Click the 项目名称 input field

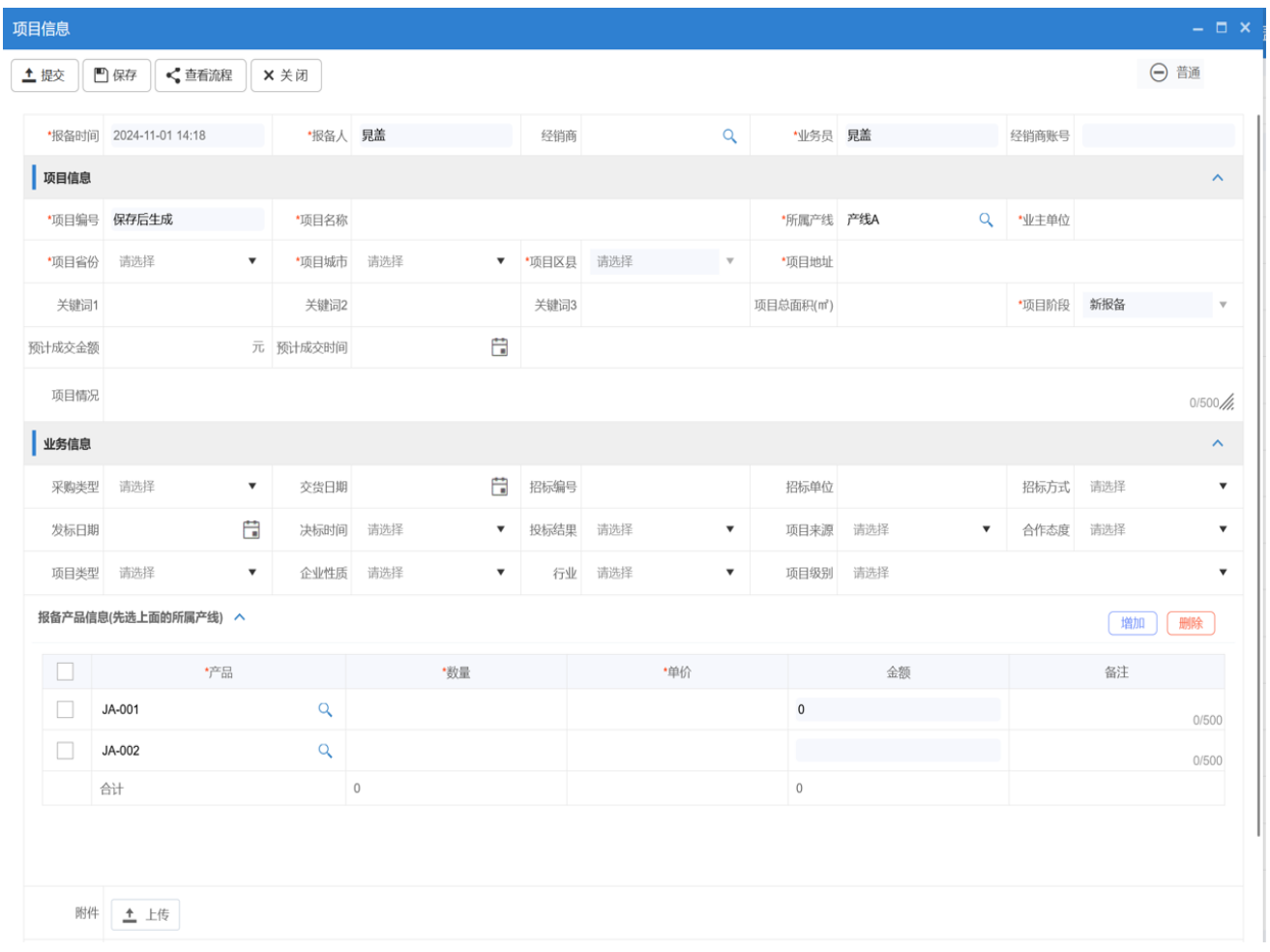point(549,221)
